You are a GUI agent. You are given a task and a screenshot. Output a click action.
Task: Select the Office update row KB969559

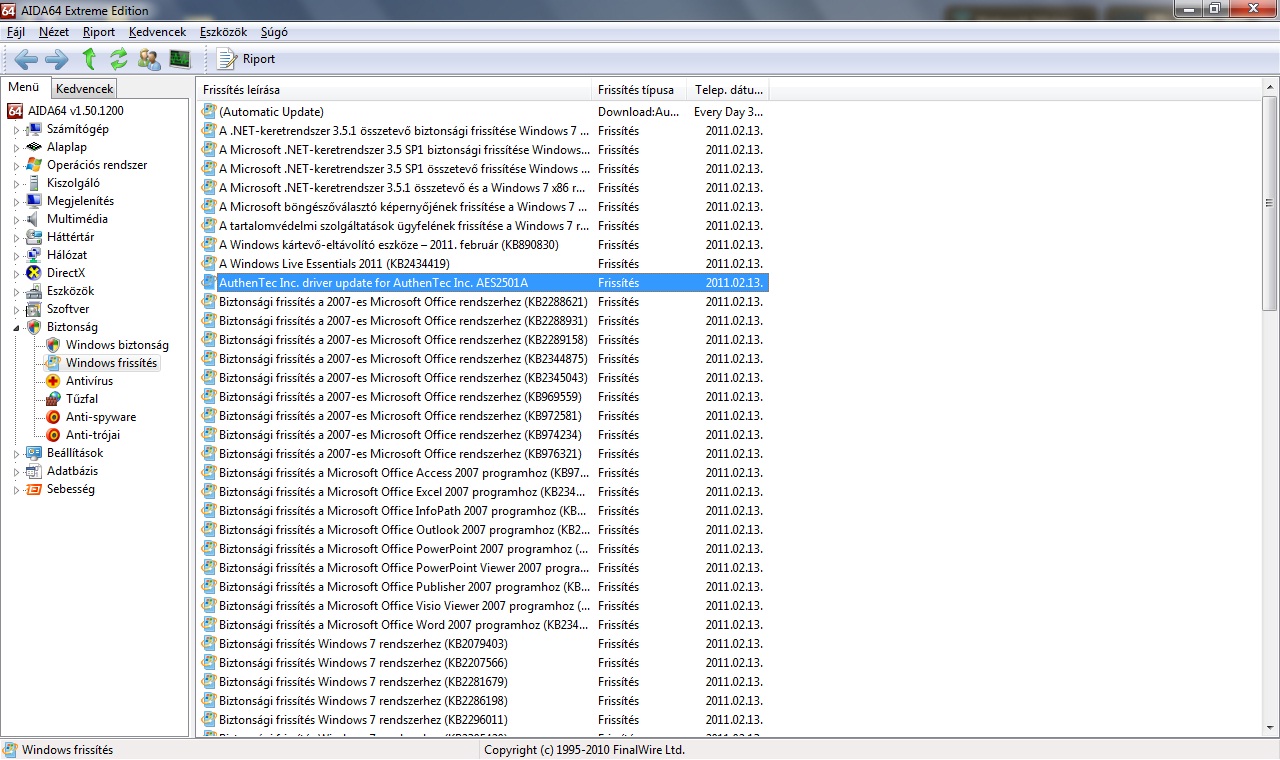pyautogui.click(x=483, y=397)
